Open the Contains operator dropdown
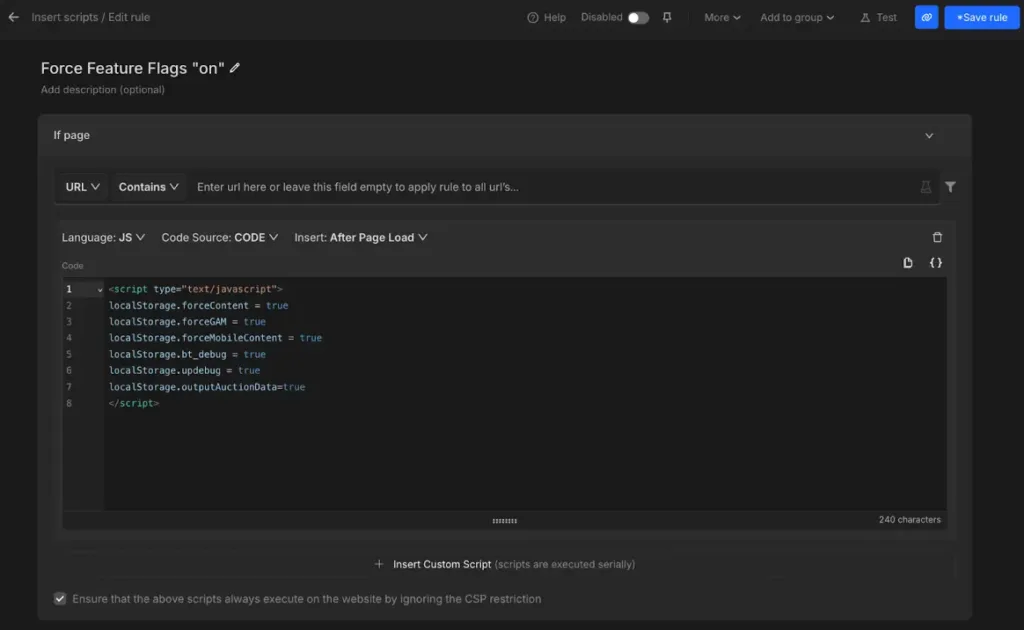Image resolution: width=1024 pixels, height=630 pixels. [x=148, y=187]
